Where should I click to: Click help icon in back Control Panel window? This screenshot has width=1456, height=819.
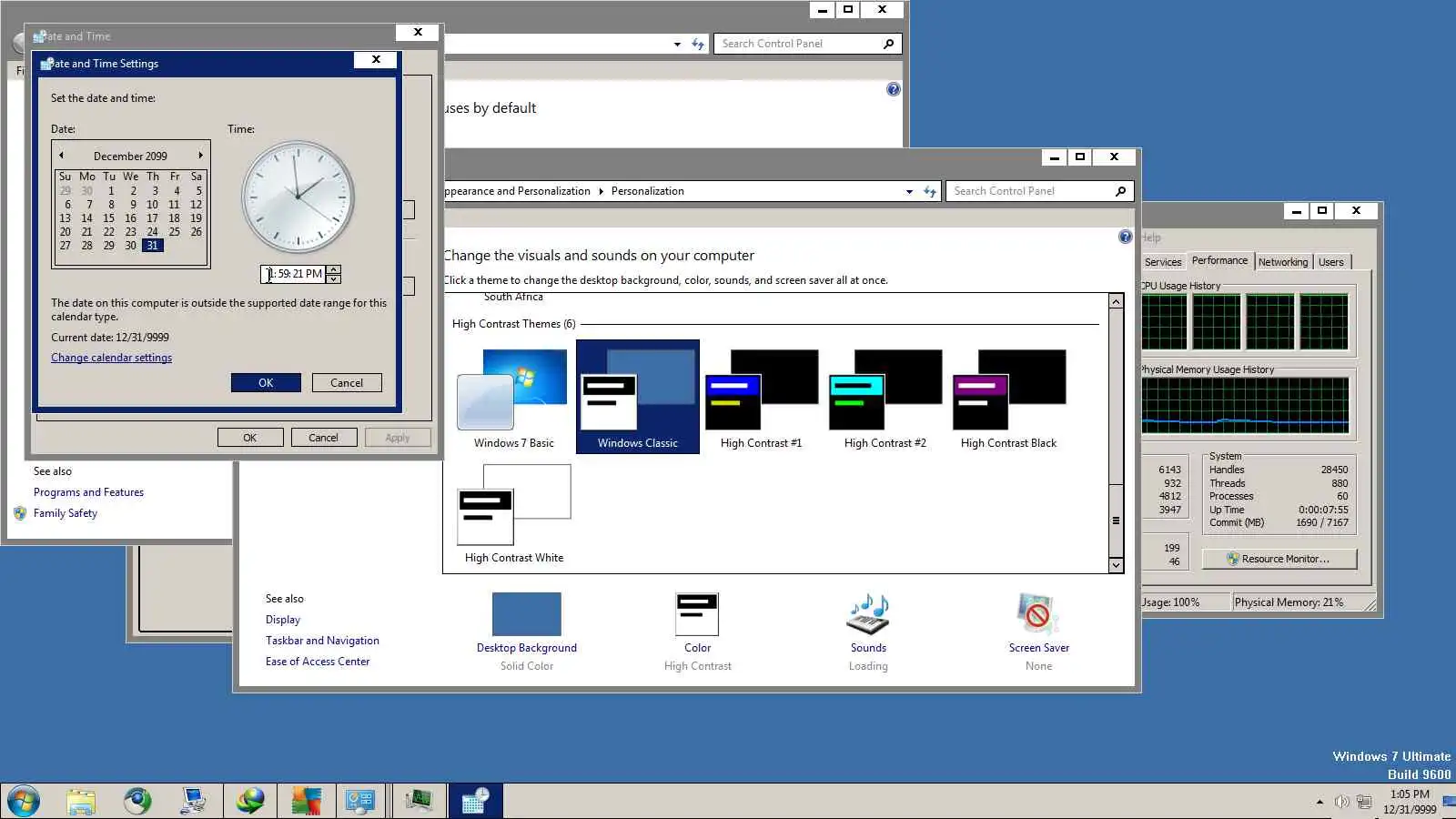point(894,89)
